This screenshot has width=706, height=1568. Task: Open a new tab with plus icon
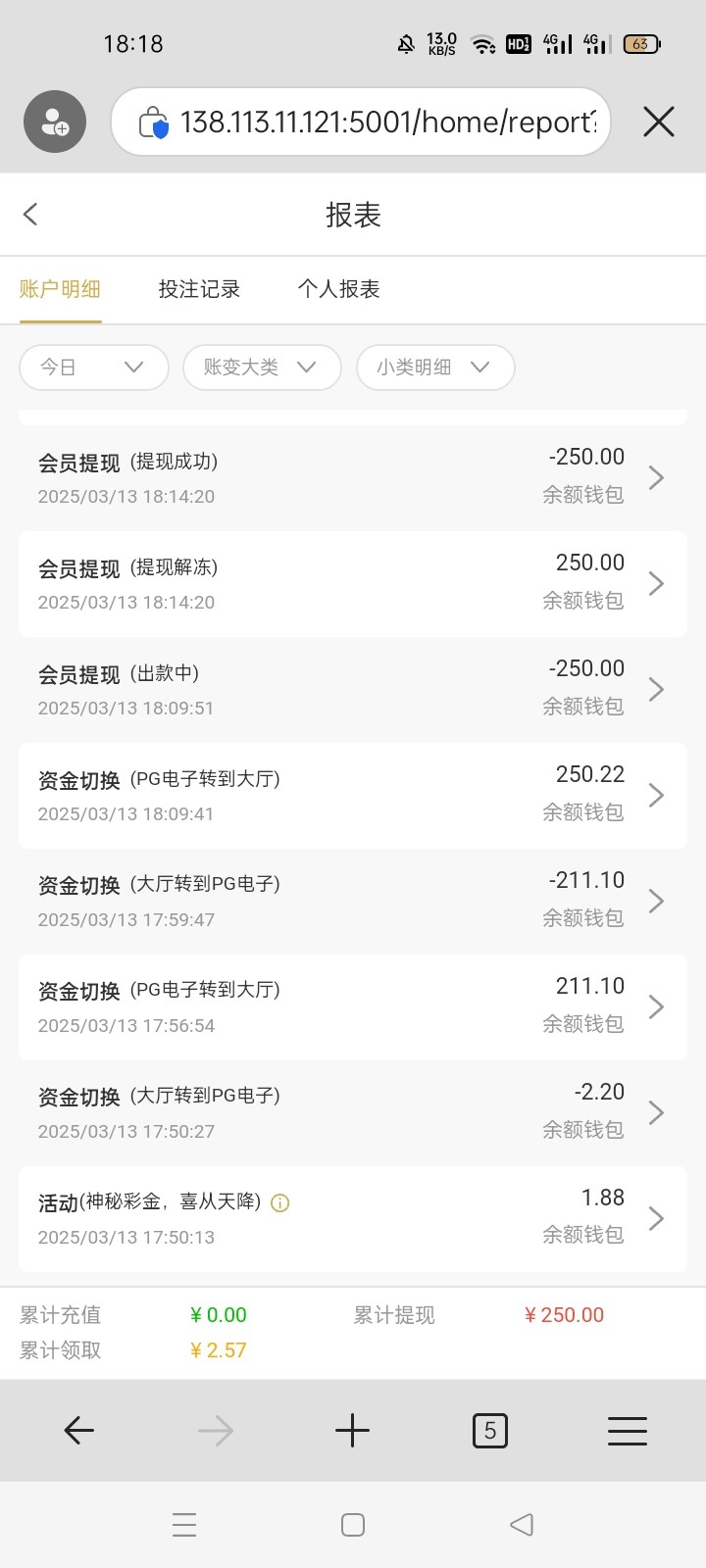coord(352,1431)
